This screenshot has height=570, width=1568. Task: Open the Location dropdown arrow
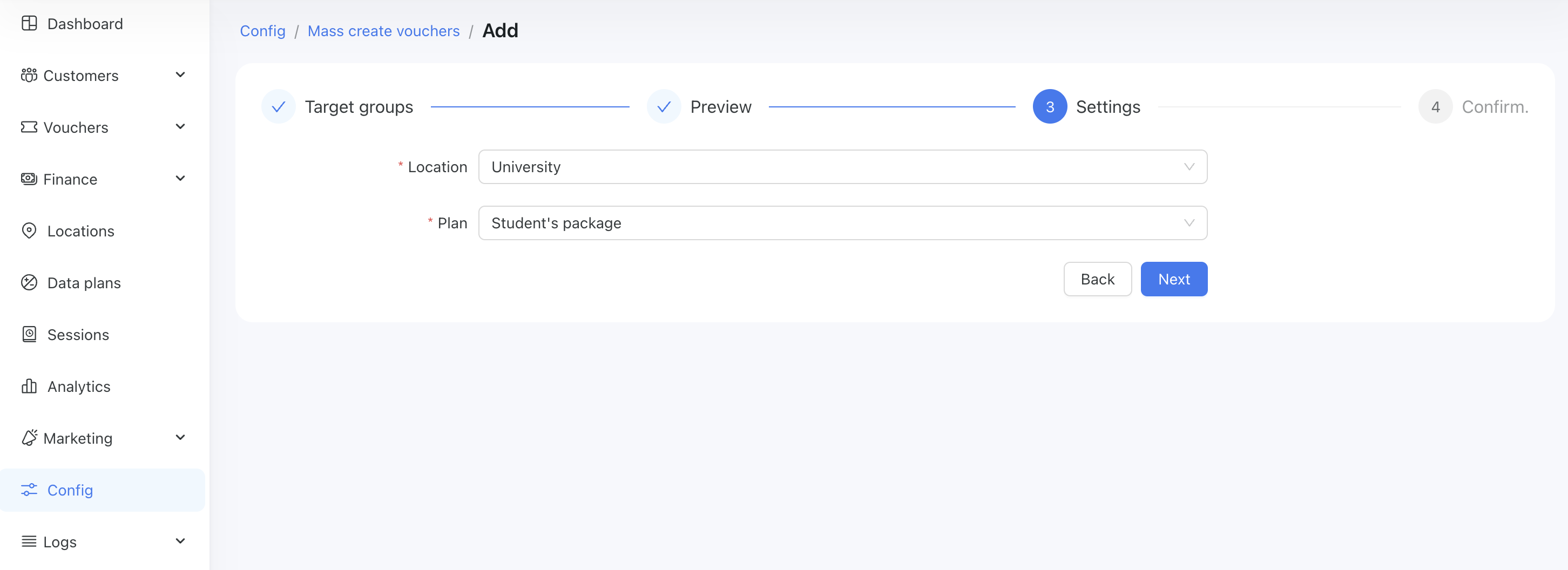click(1189, 167)
